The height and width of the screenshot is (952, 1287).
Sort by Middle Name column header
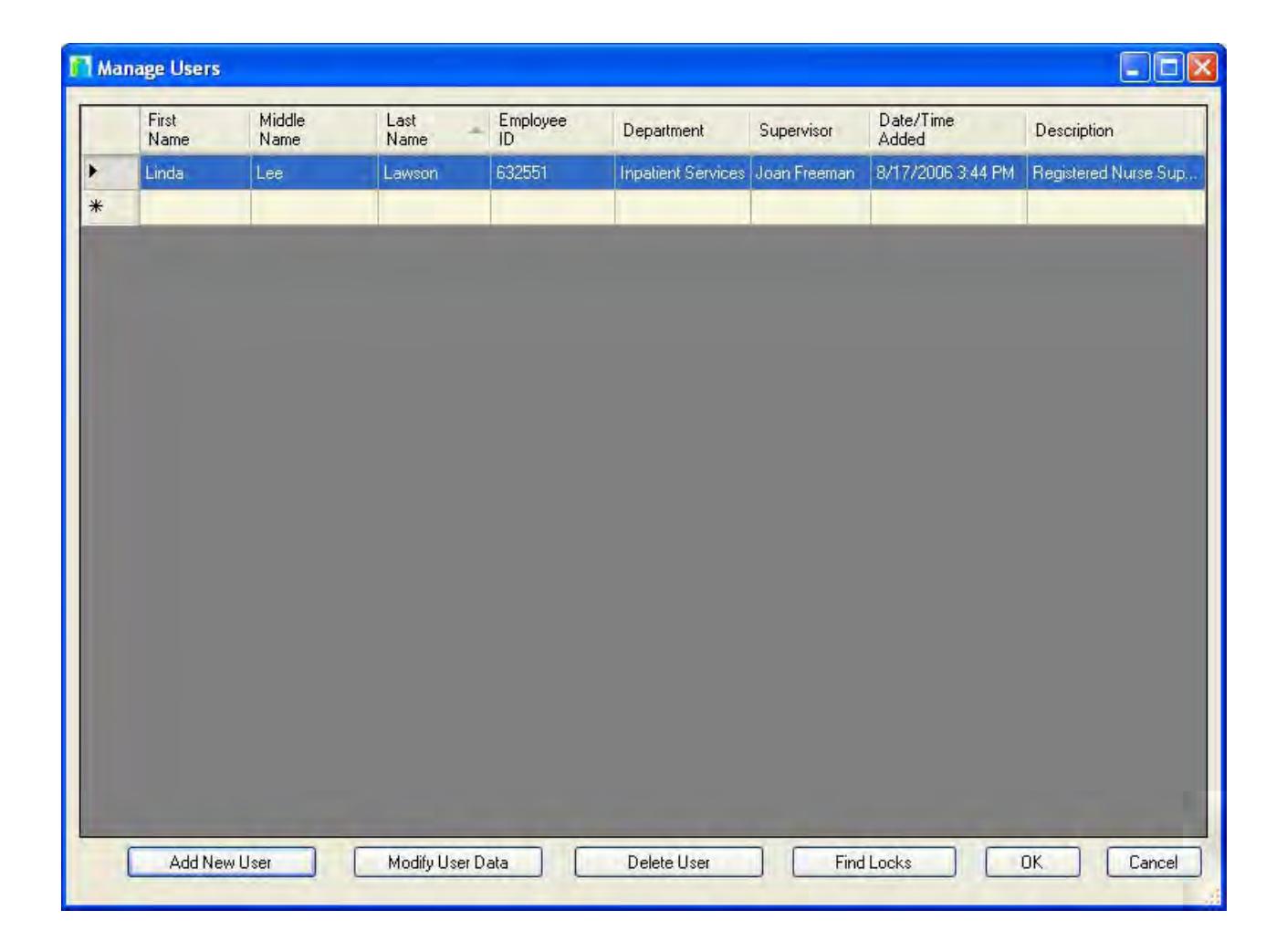314,131
